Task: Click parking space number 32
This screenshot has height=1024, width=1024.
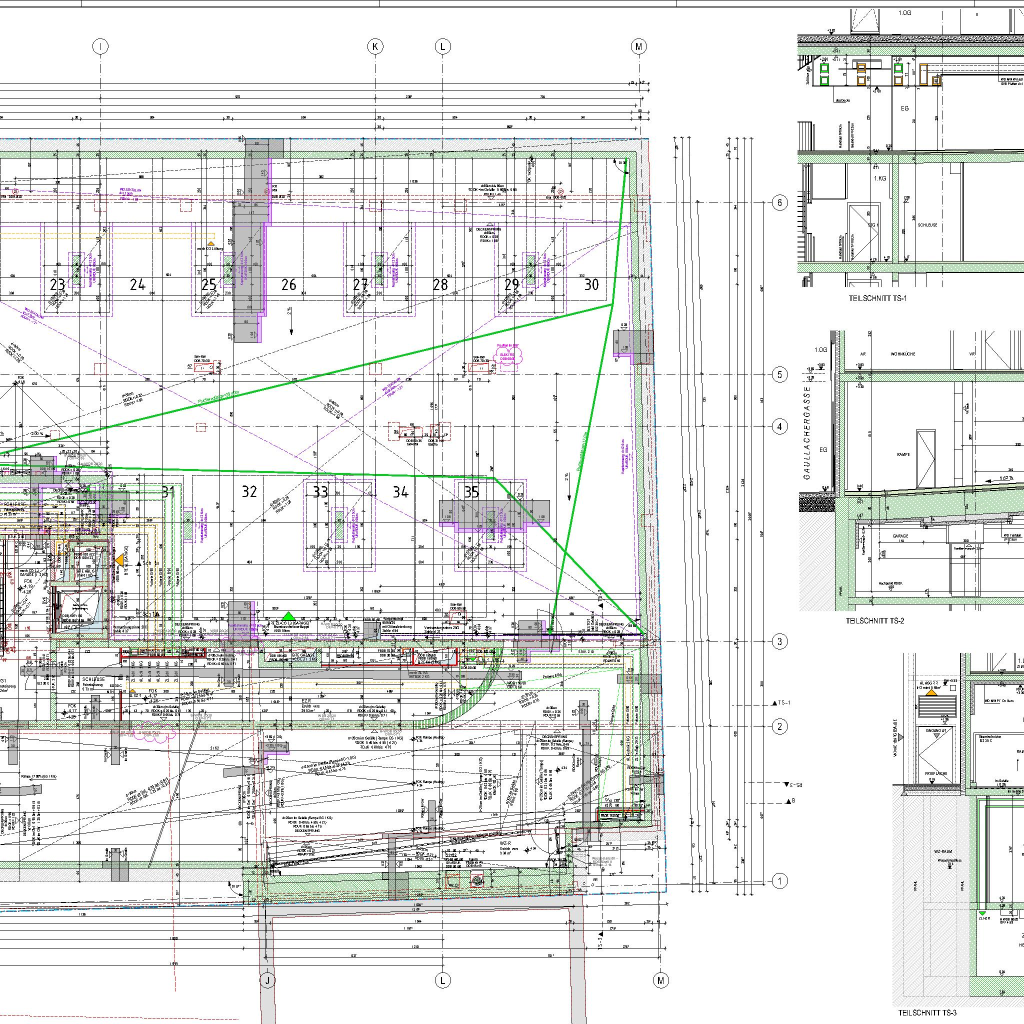Action: pyautogui.click(x=250, y=491)
